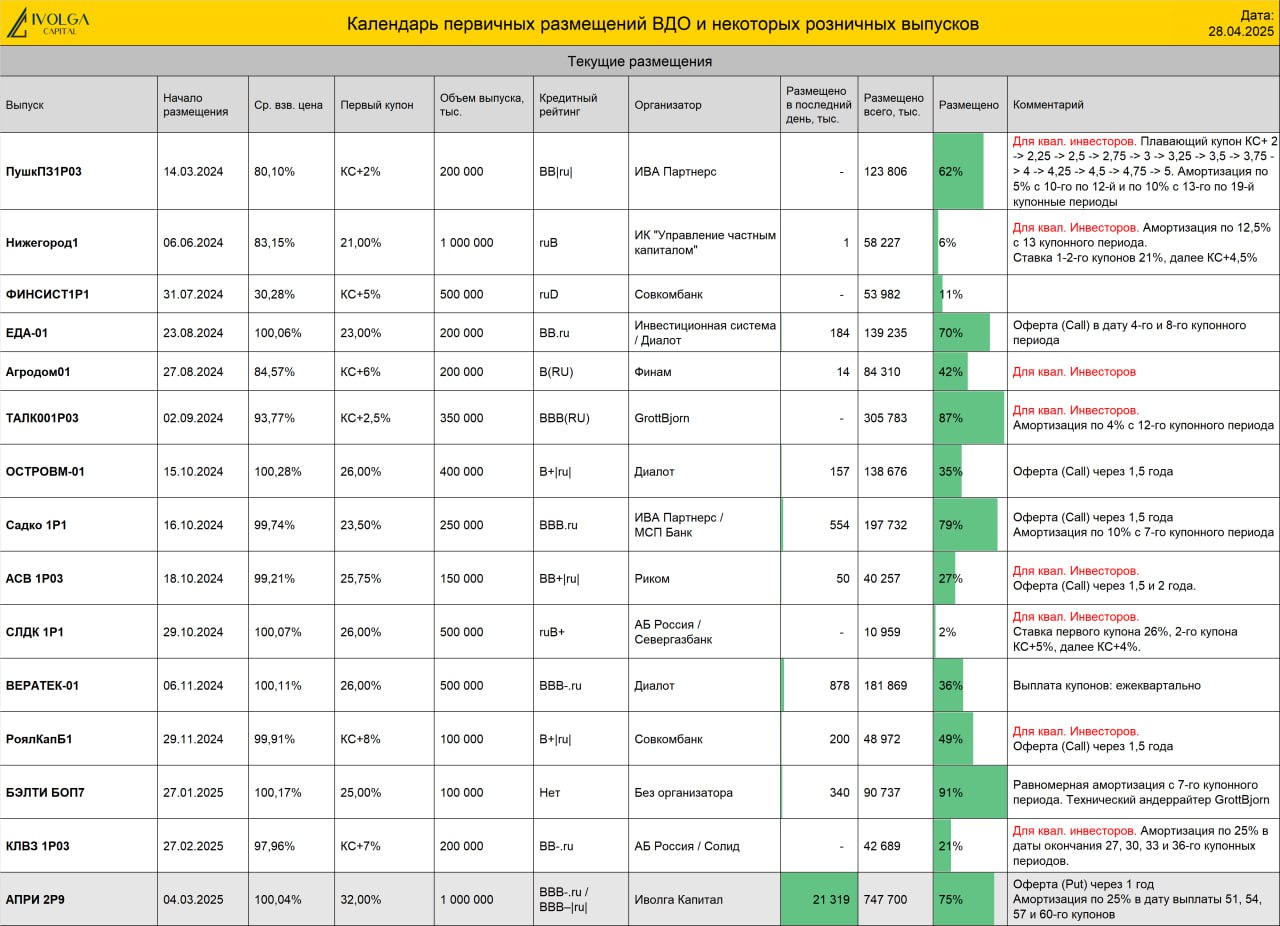Click the Ivolga Capital logo
The width and height of the screenshot is (1280, 926).
(47, 22)
